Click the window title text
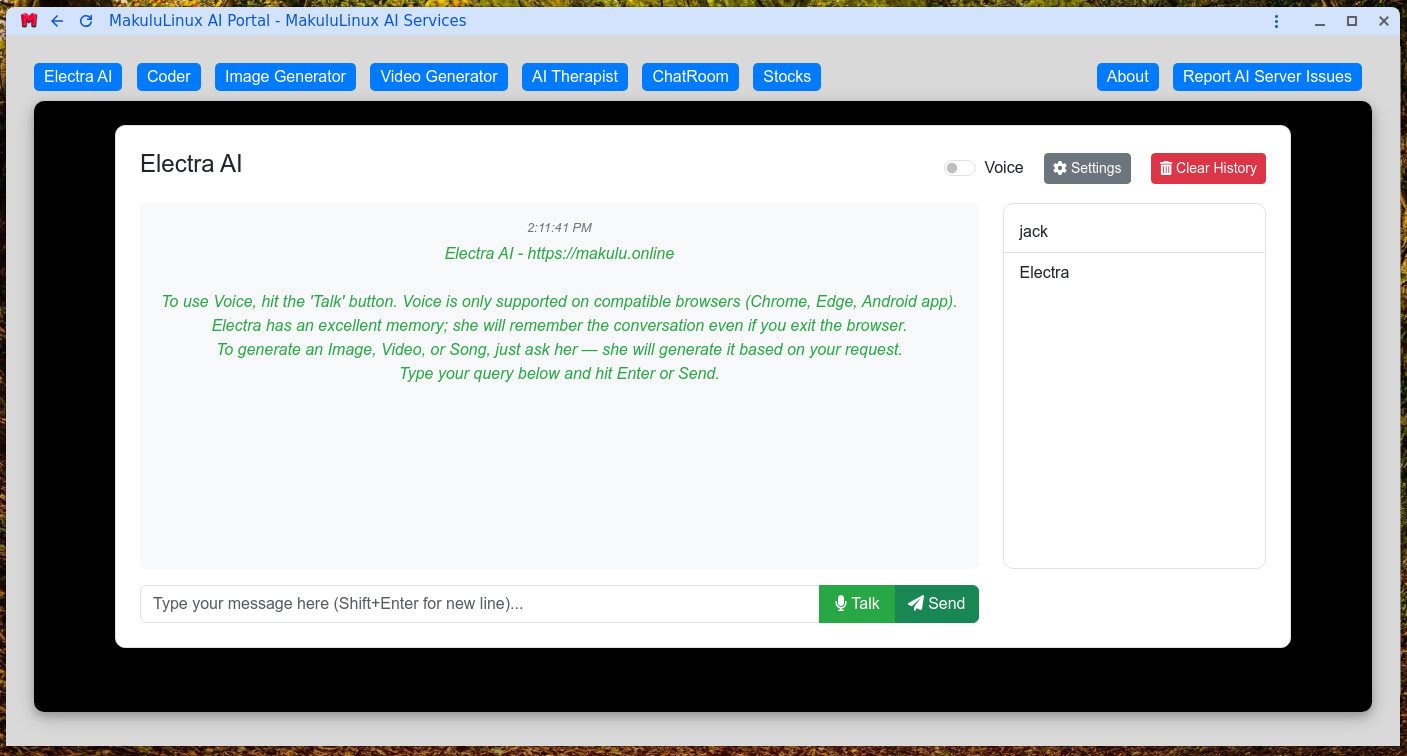1407x756 pixels. click(288, 21)
